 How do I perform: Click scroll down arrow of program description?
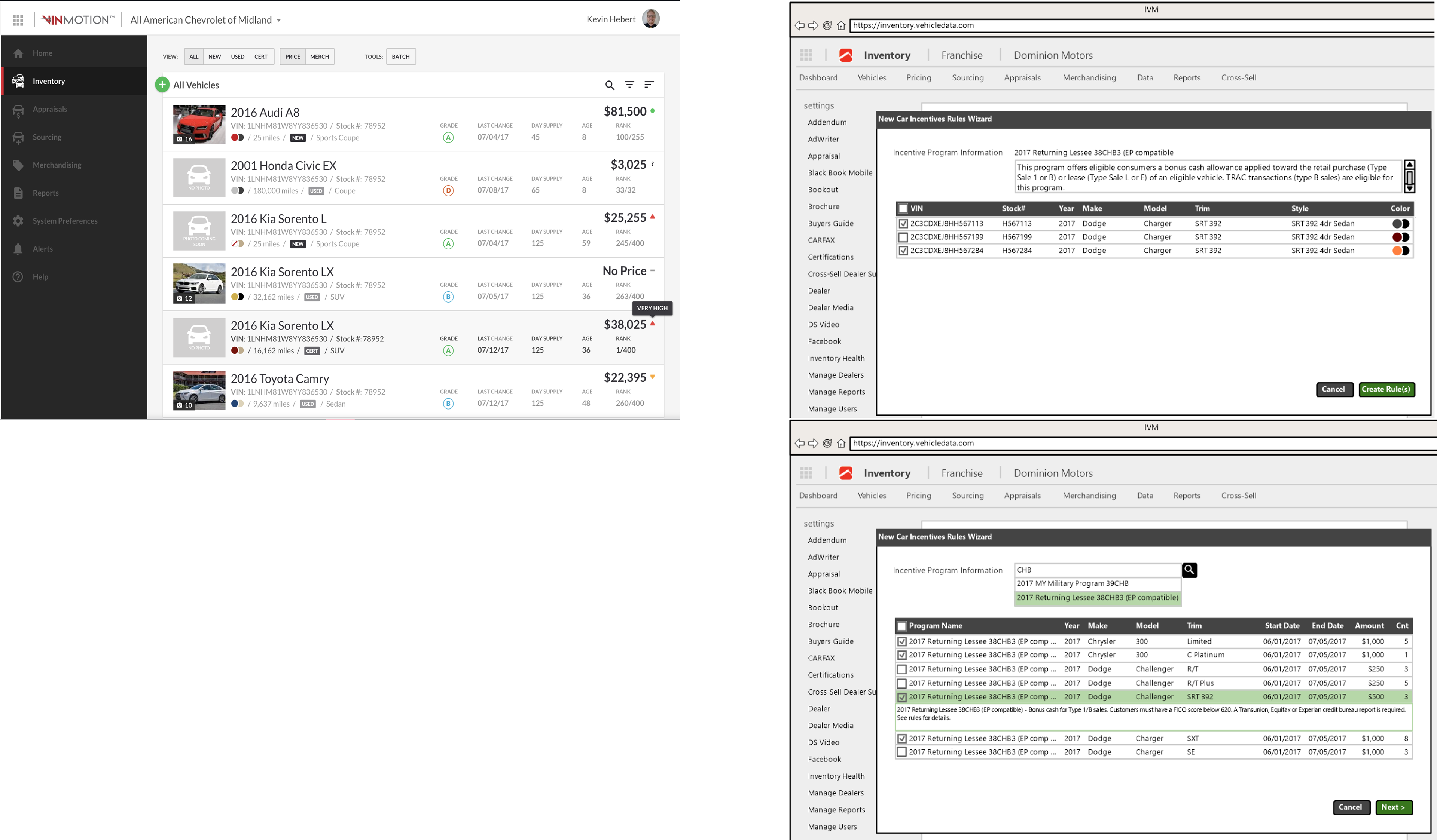pos(1410,188)
